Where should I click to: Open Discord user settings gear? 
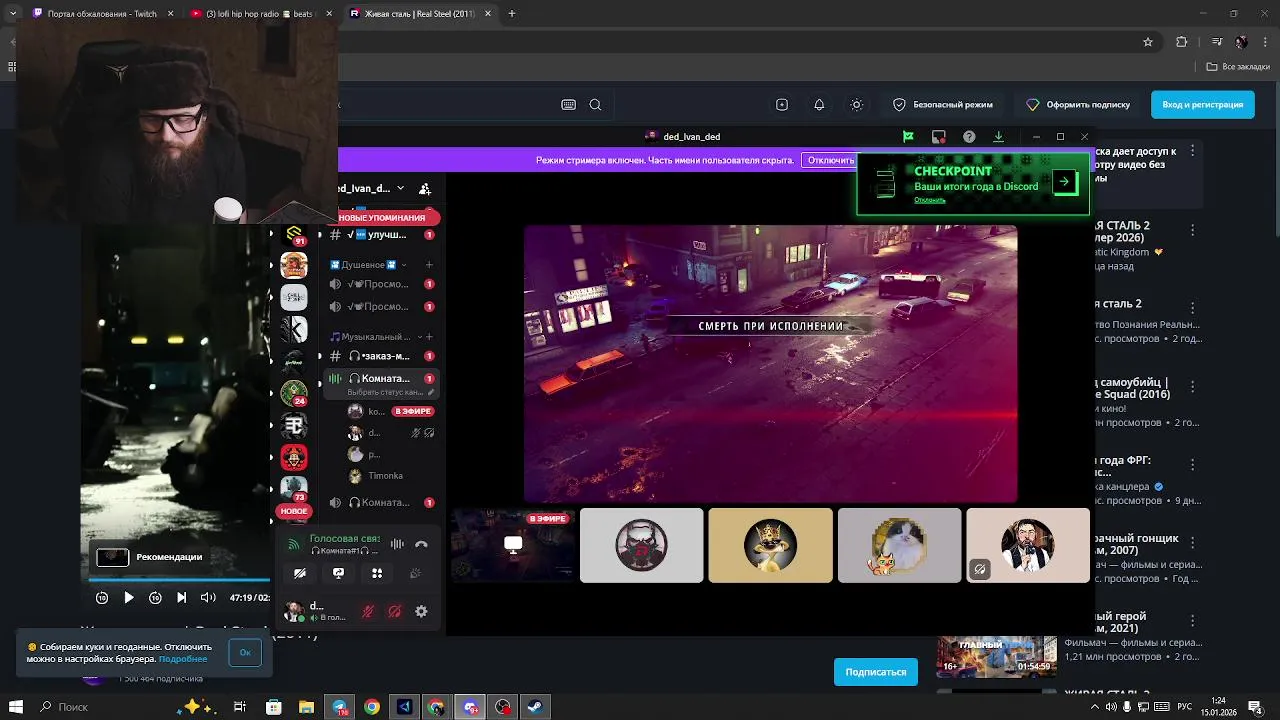click(x=421, y=611)
